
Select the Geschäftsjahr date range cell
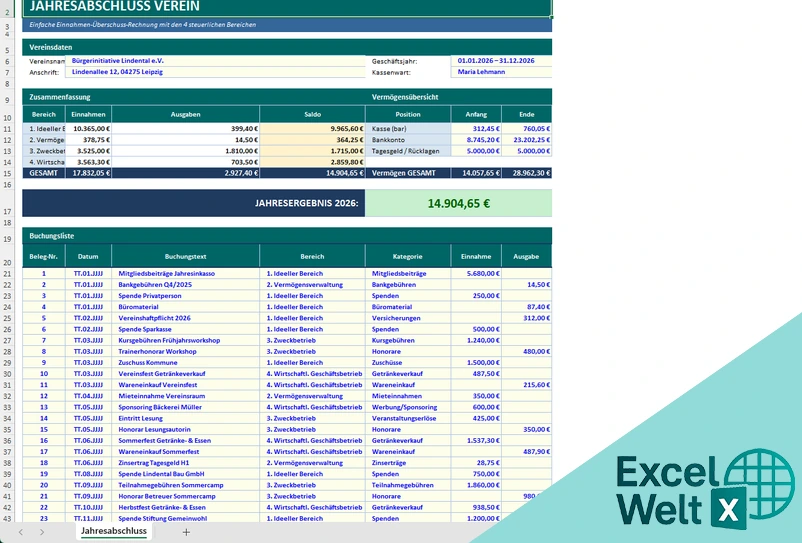(501, 61)
